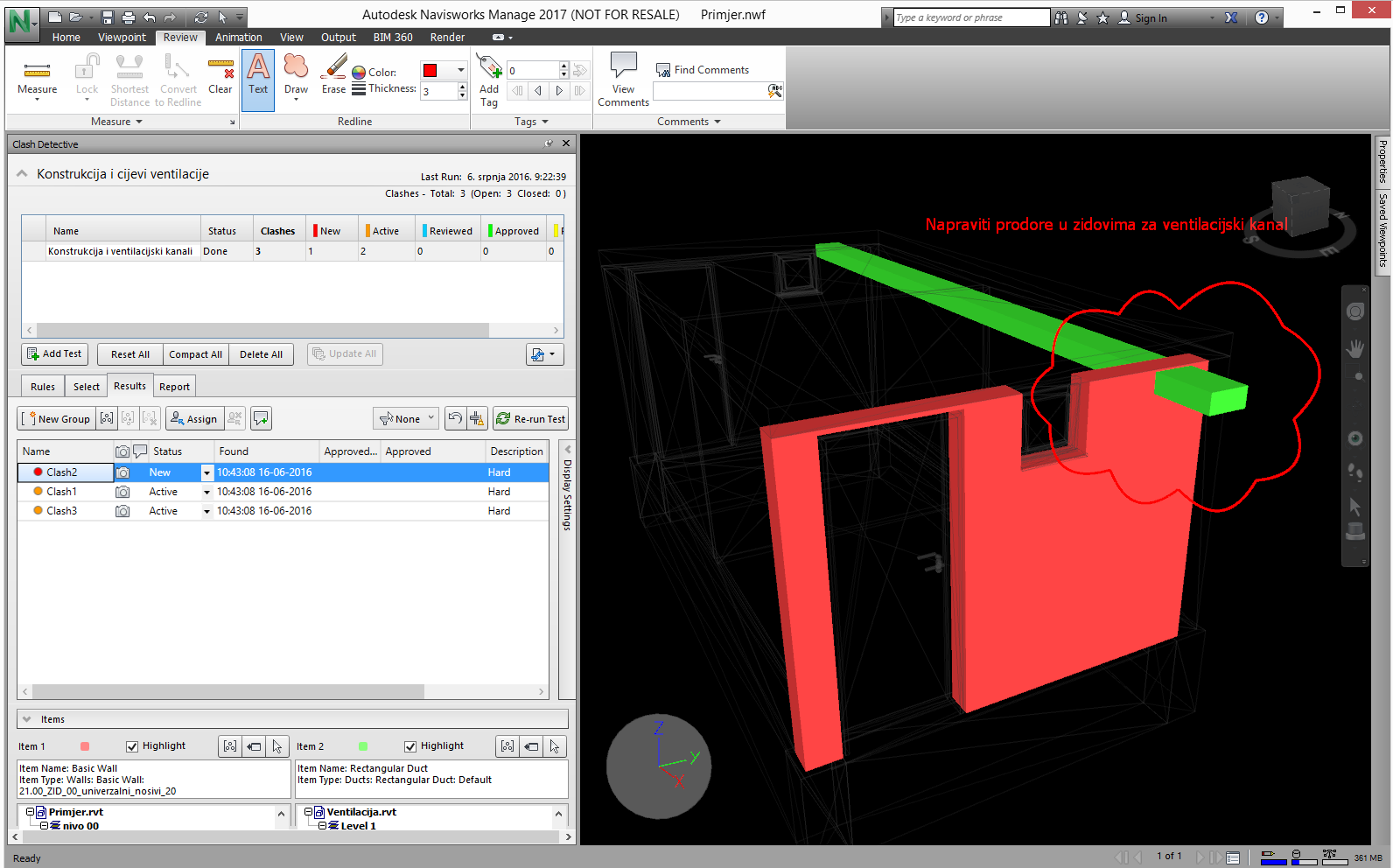Image resolution: width=1393 pixels, height=868 pixels.
Task: Click the Find Comments search field
Action: (710, 91)
